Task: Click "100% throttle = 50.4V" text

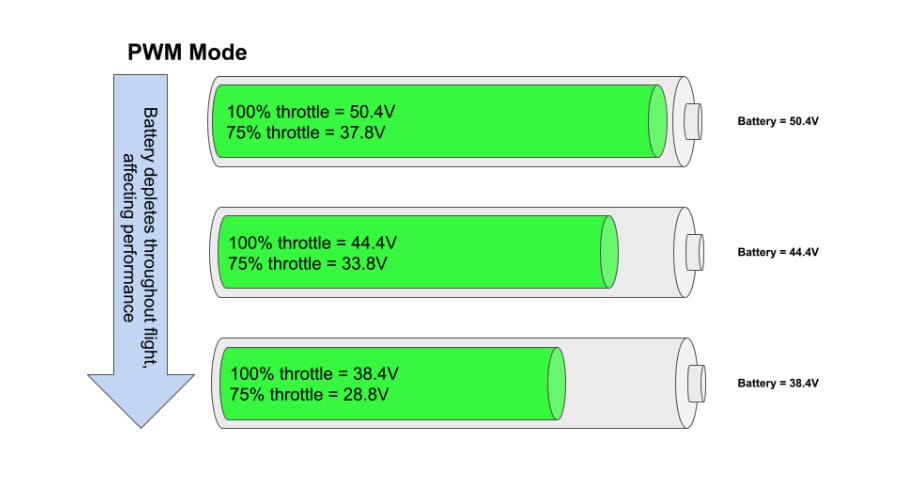Action: 311,112
